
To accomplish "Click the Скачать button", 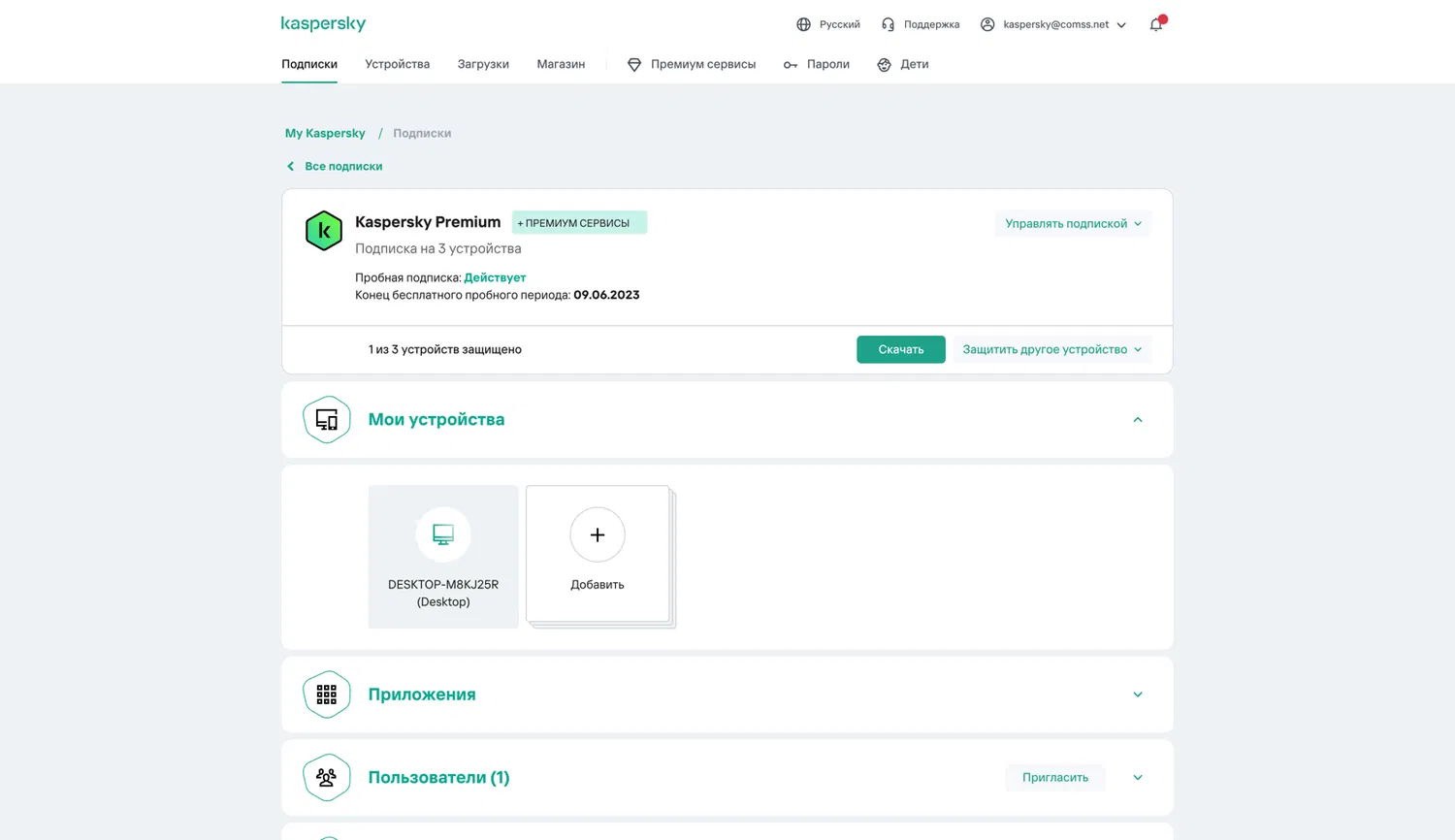I will 901,349.
